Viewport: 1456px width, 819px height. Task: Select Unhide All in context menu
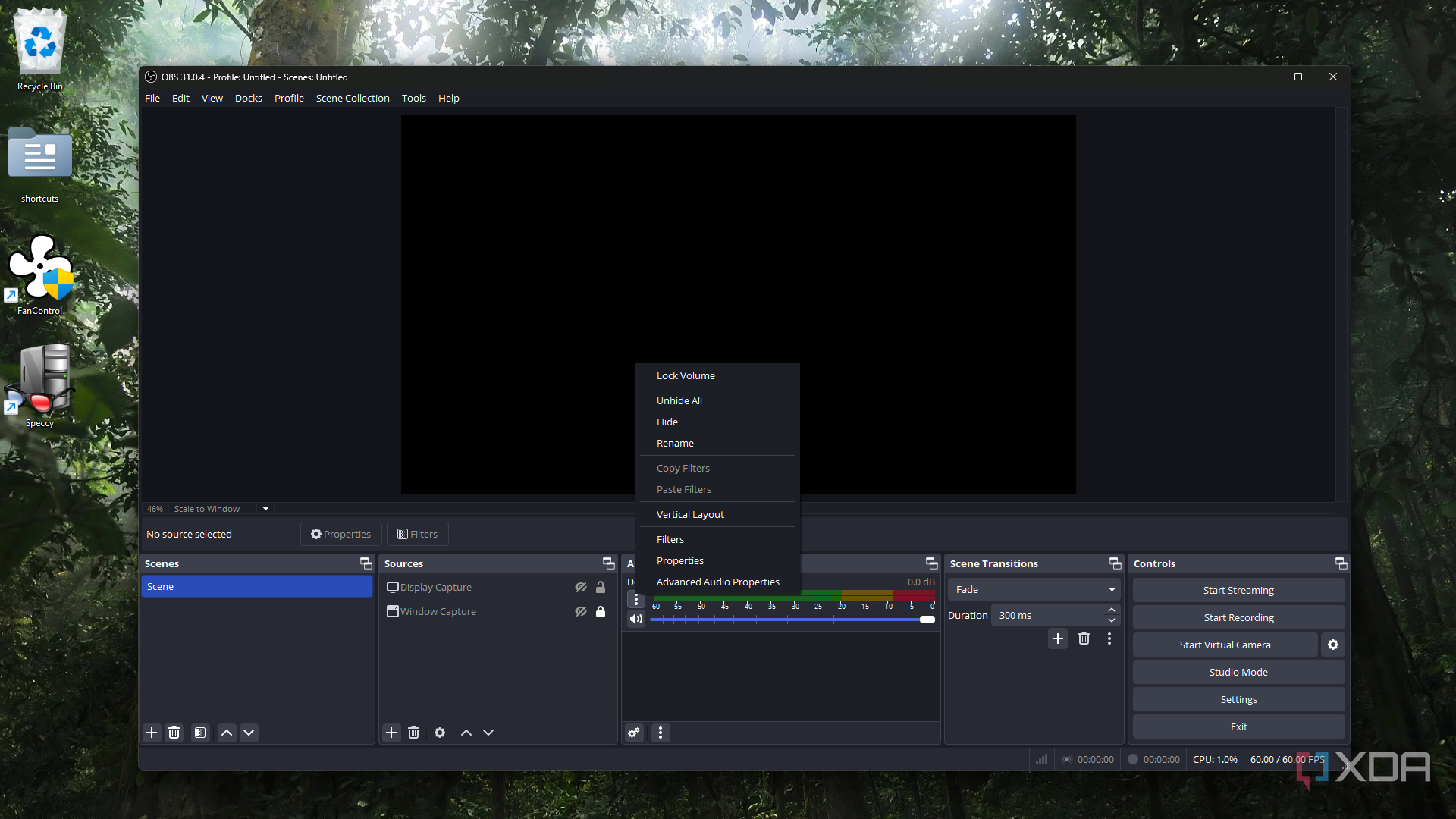click(x=717, y=400)
